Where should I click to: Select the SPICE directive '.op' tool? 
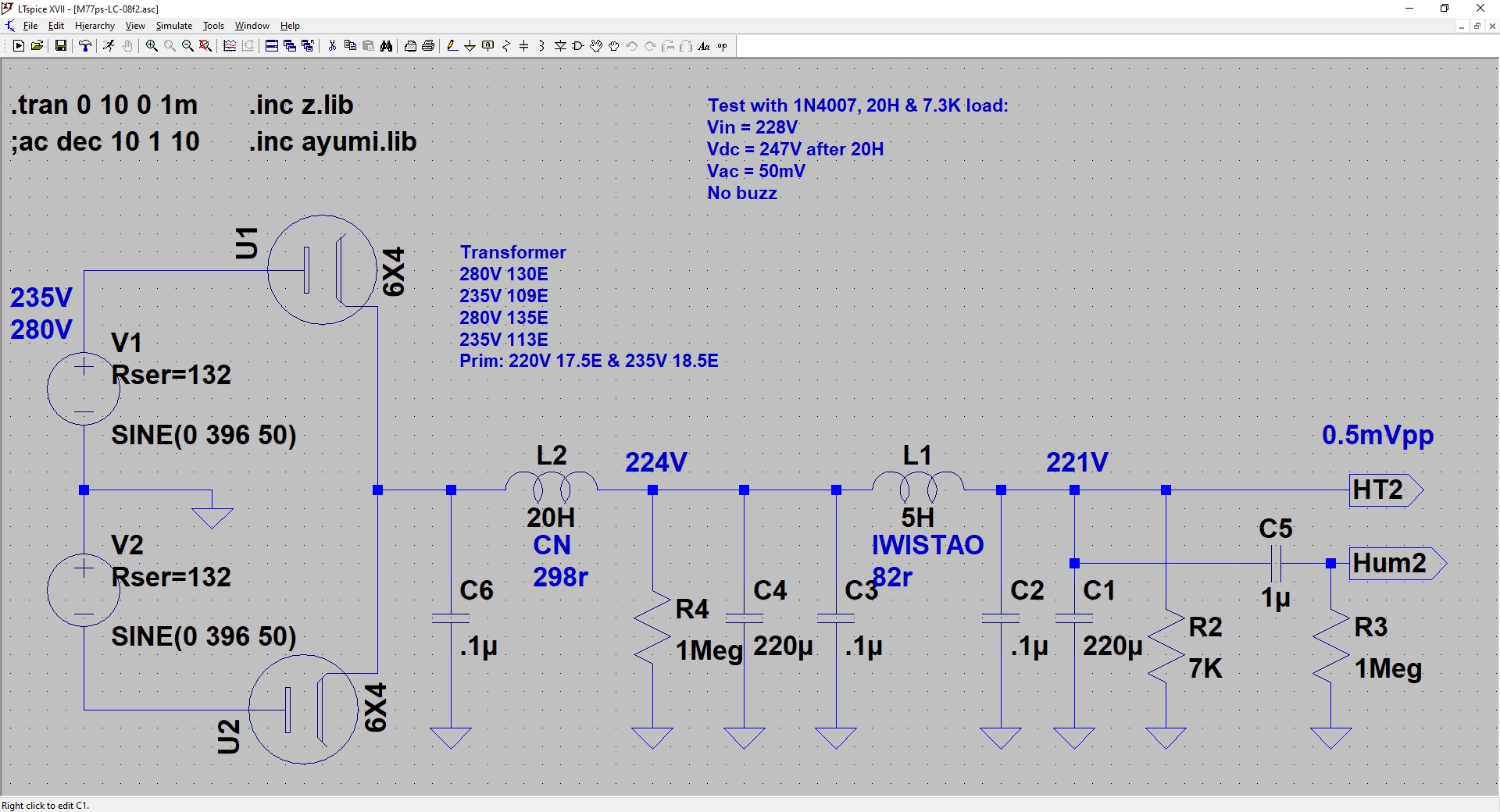point(722,46)
